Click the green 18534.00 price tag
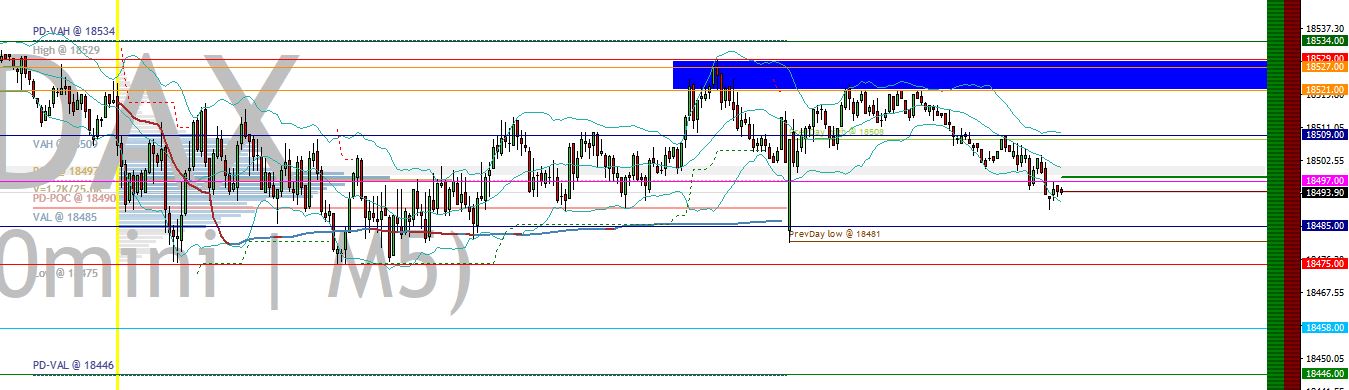 (1324, 41)
